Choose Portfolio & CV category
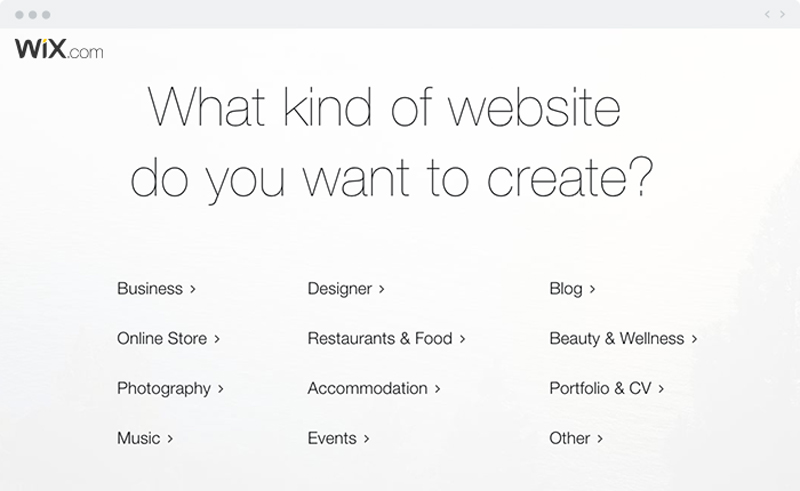The height and width of the screenshot is (491, 800). 600,388
